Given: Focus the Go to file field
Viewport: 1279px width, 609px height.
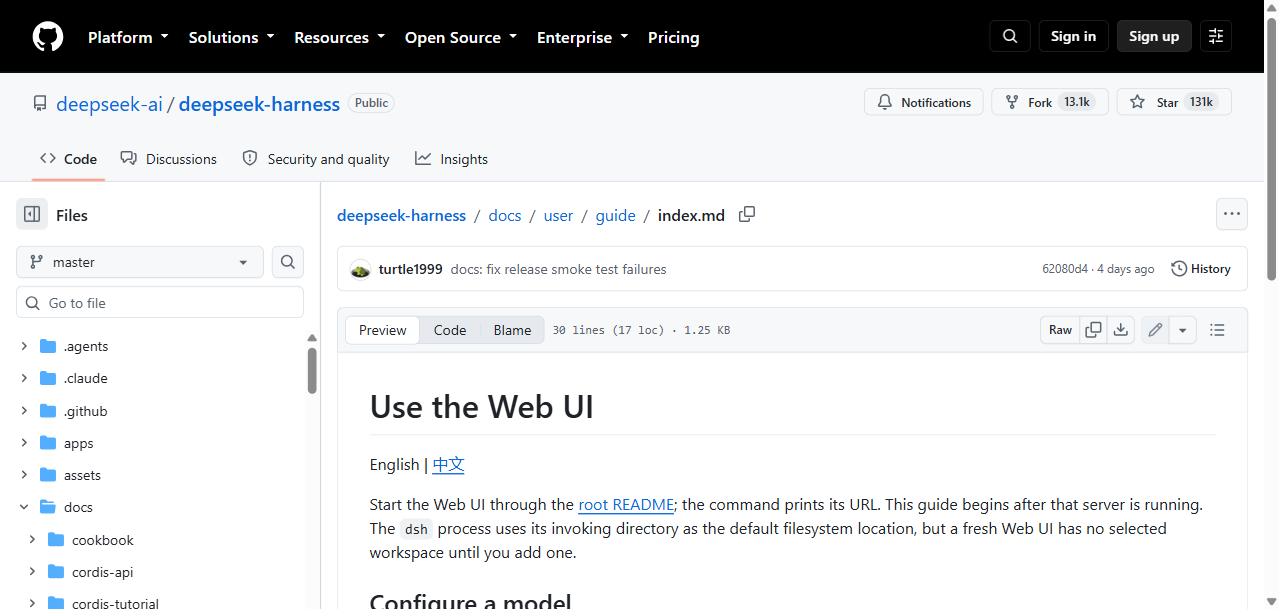Looking at the screenshot, I should pos(160,303).
